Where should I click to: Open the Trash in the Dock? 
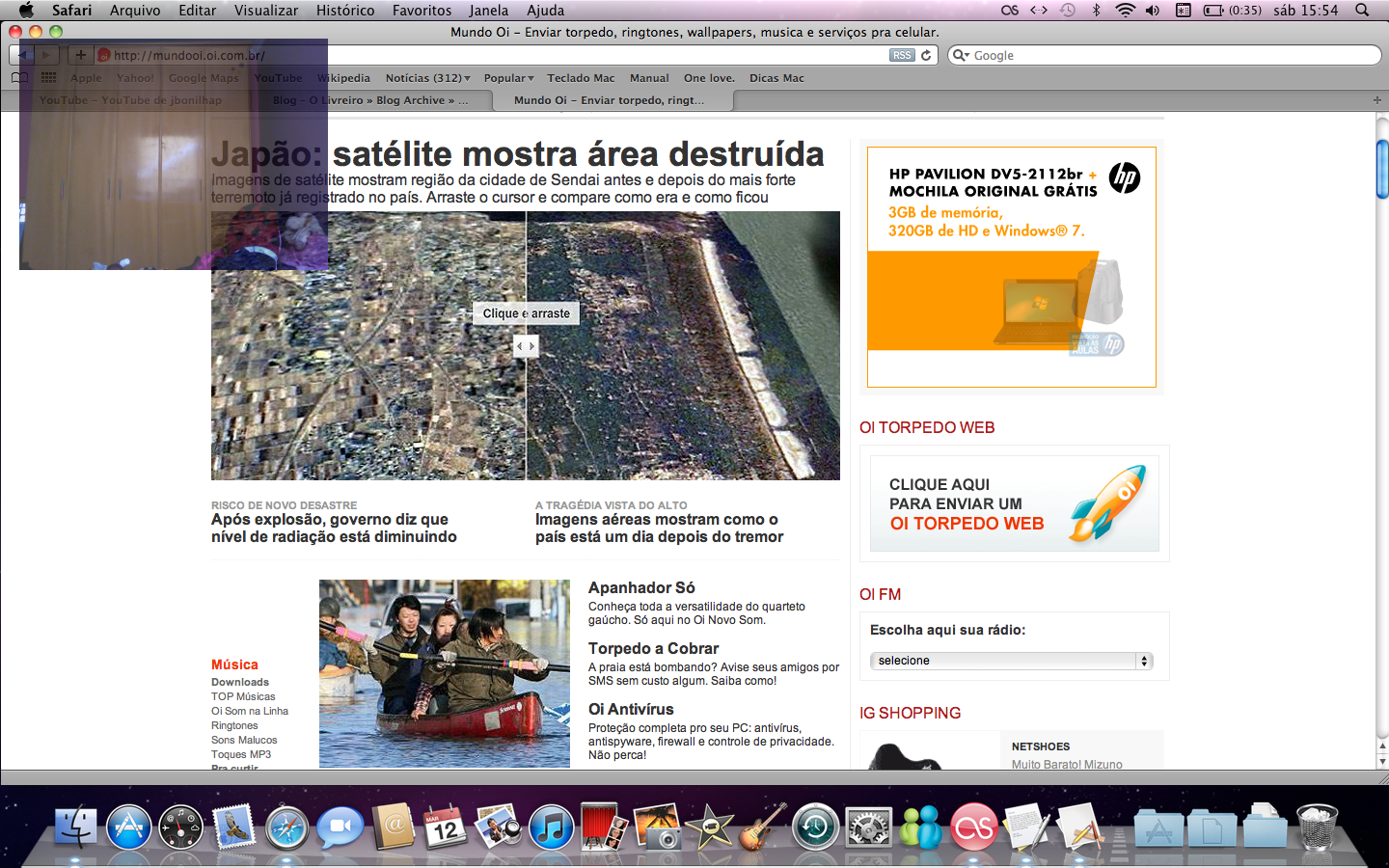(x=1317, y=827)
